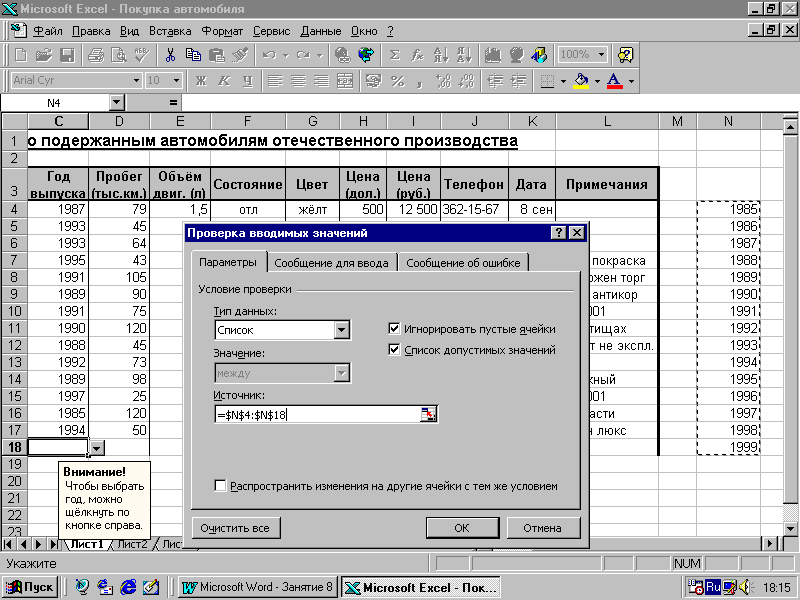Screen dimensions: 800x600
Task: Click inside the Источник input field
Action: [x=318, y=414]
